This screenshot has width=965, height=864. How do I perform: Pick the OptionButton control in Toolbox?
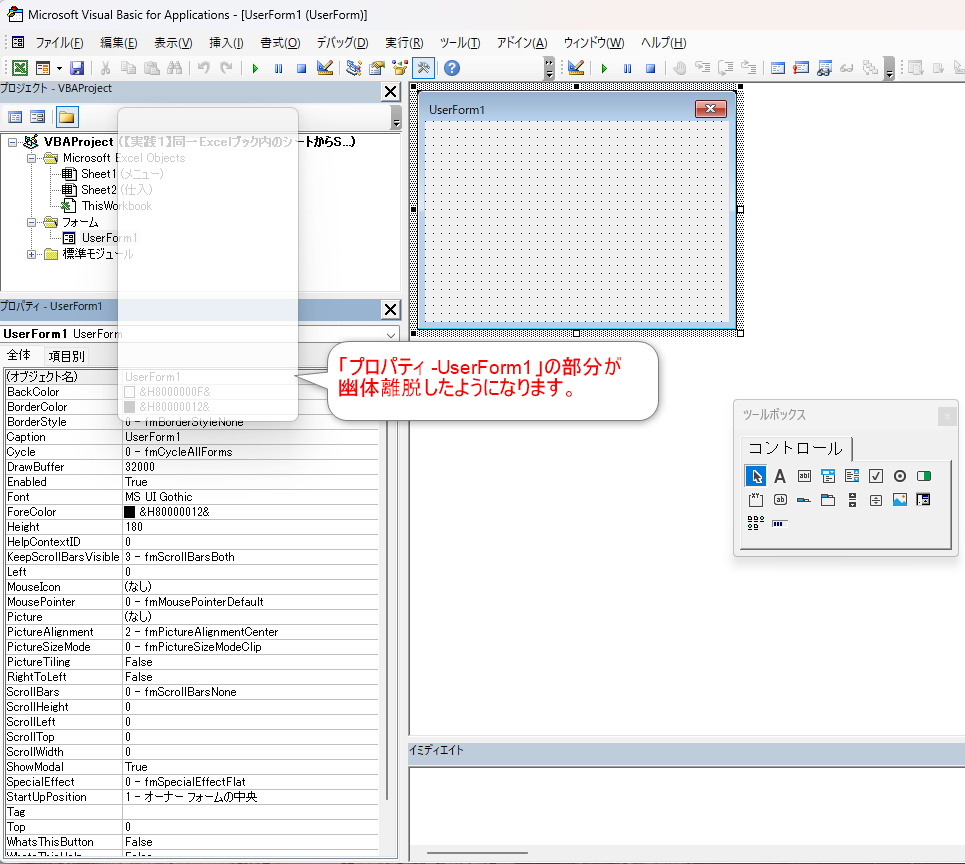point(900,476)
